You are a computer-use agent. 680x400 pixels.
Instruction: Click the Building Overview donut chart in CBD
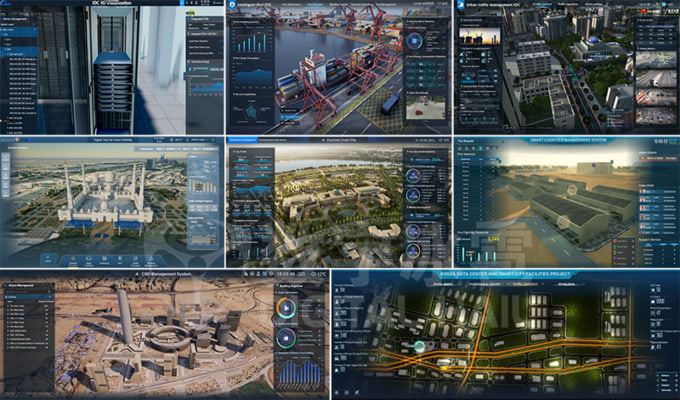pyautogui.click(x=285, y=308)
